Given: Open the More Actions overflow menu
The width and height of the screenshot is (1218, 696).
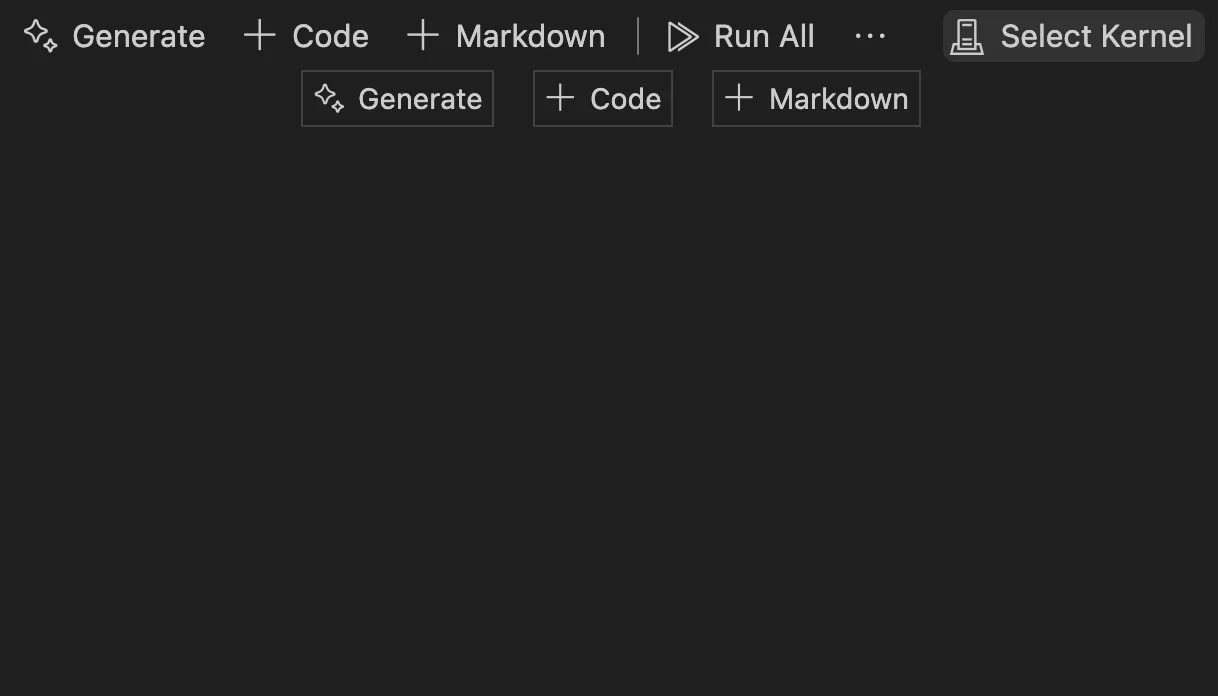Looking at the screenshot, I should click(871, 36).
